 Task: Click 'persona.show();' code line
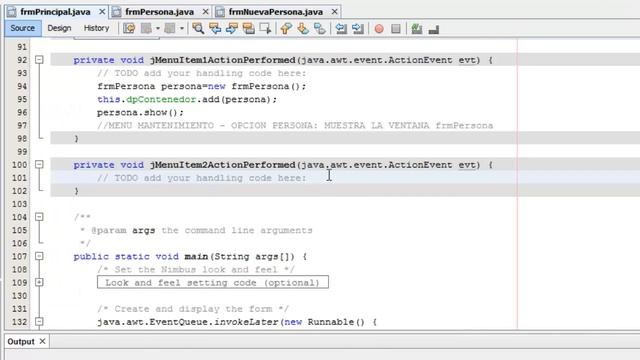pyautogui.click(x=140, y=112)
